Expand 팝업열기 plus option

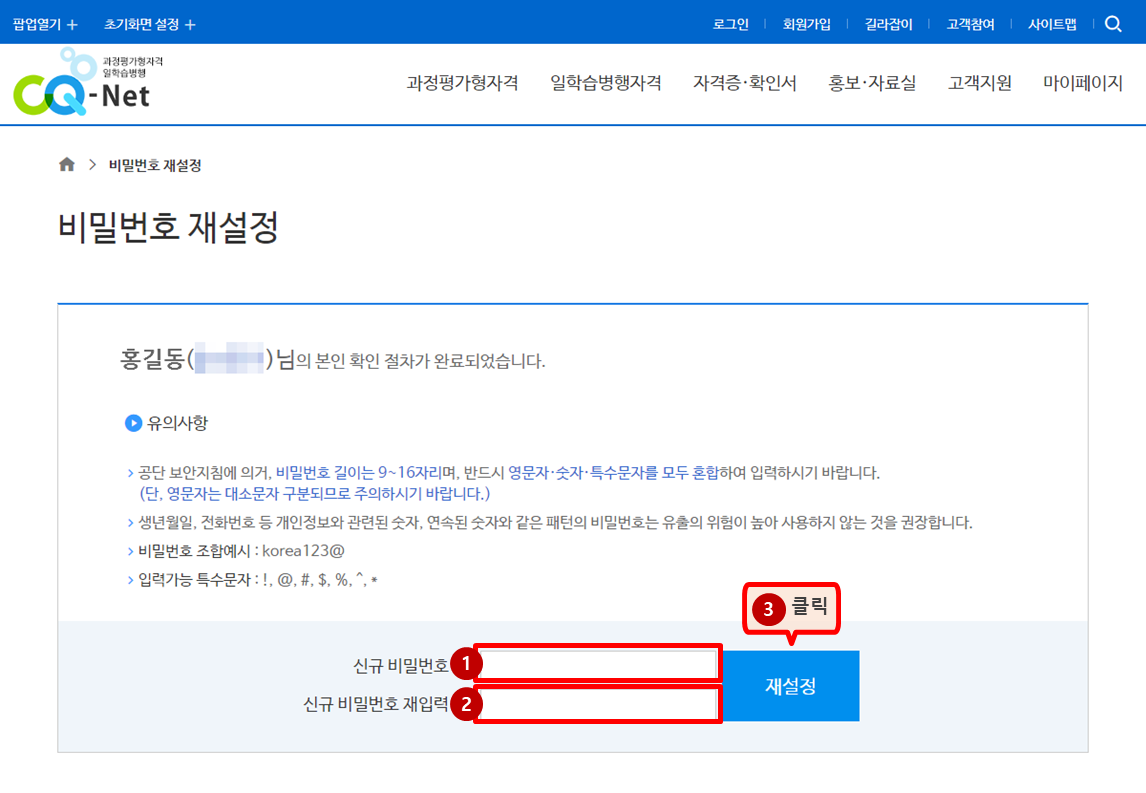tap(45, 24)
